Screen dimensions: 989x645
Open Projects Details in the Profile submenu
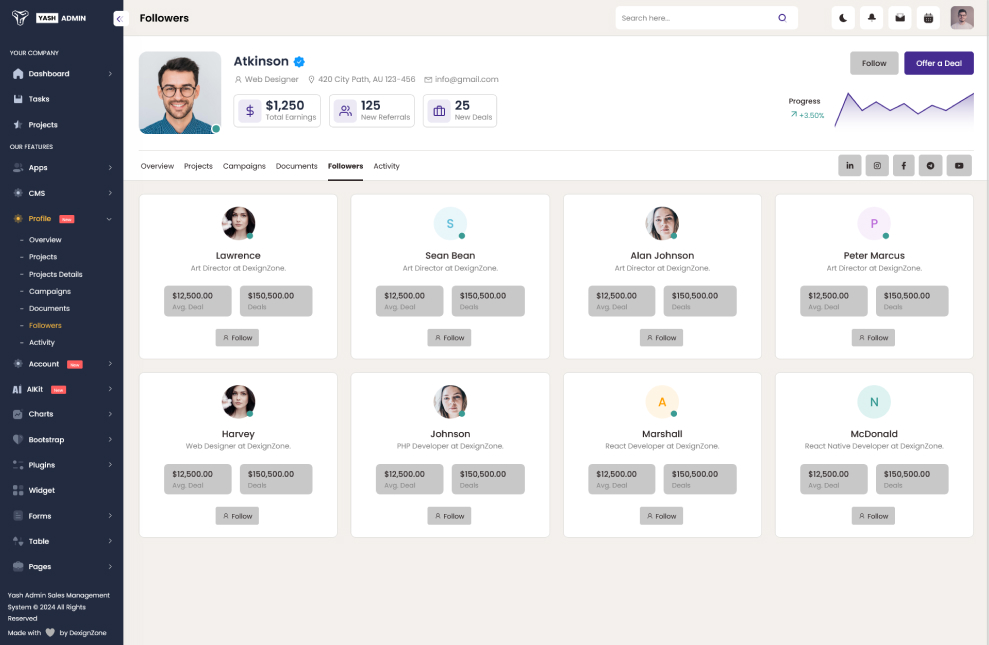tap(56, 274)
